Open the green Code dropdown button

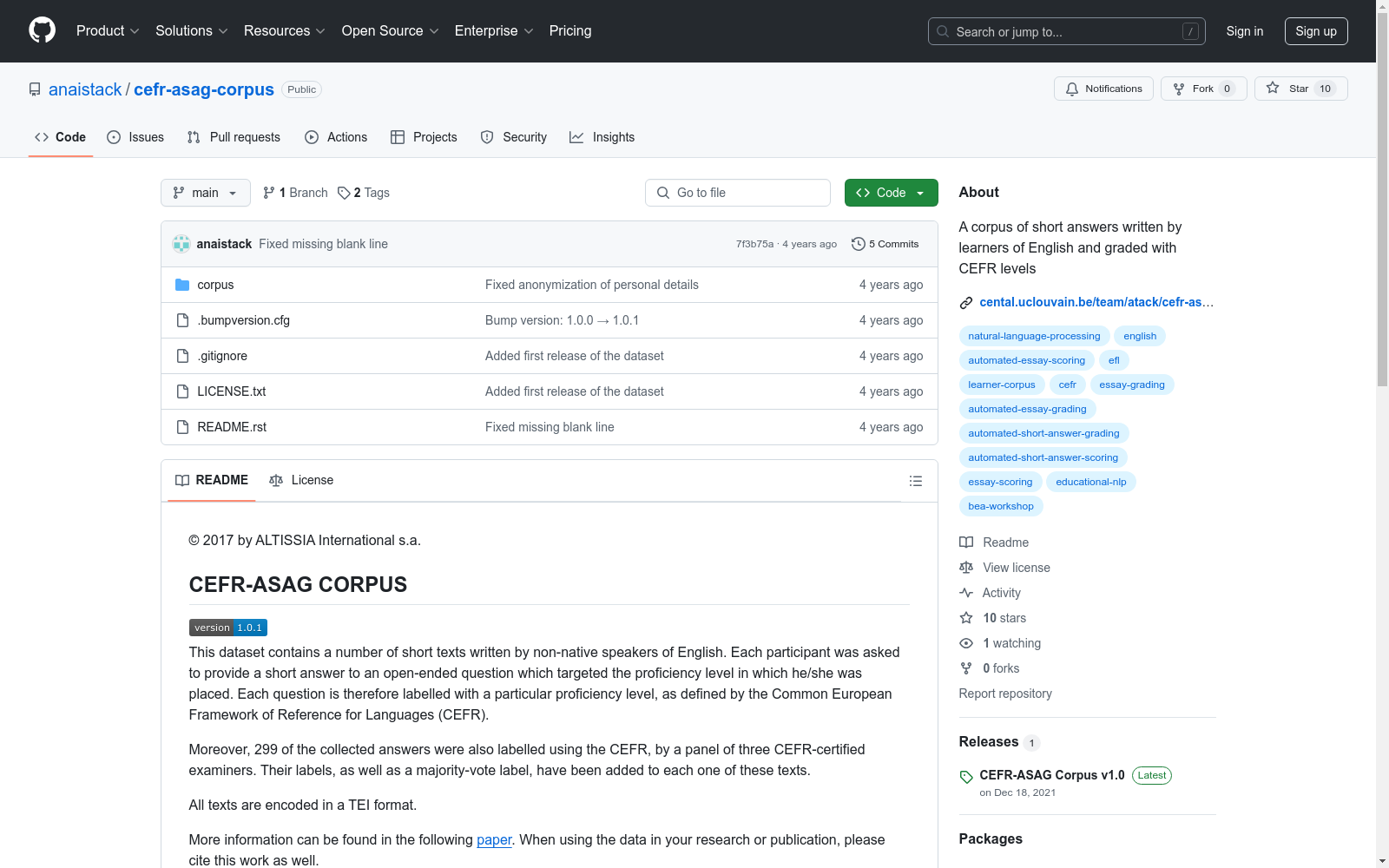(891, 193)
